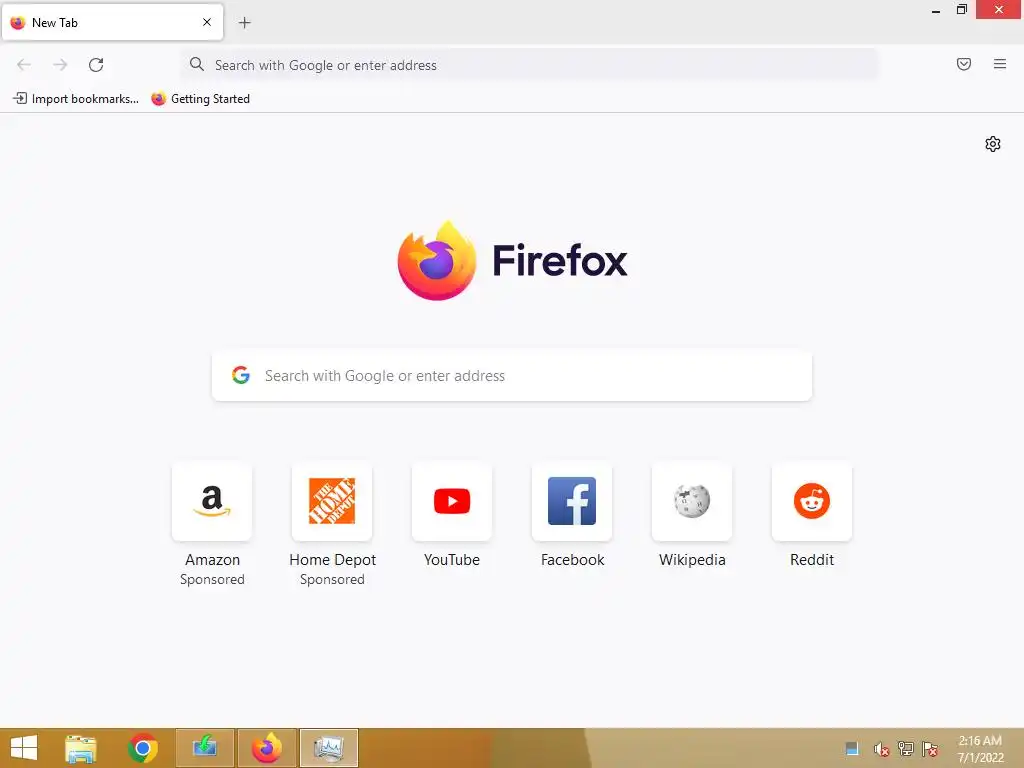Open the Amazon sponsored shortcut tile
Viewport: 1024px width, 768px height.
[212, 502]
